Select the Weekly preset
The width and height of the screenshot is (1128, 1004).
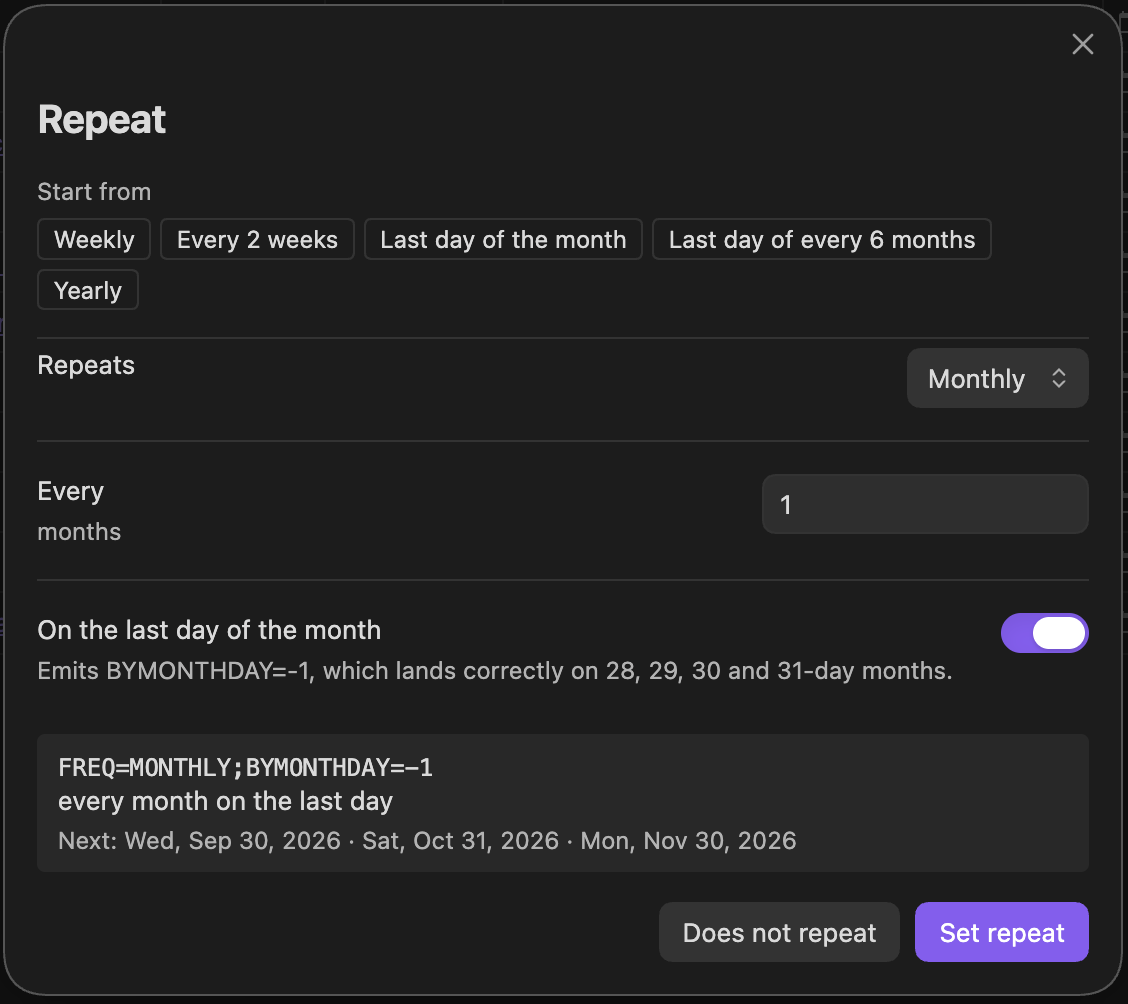(94, 239)
